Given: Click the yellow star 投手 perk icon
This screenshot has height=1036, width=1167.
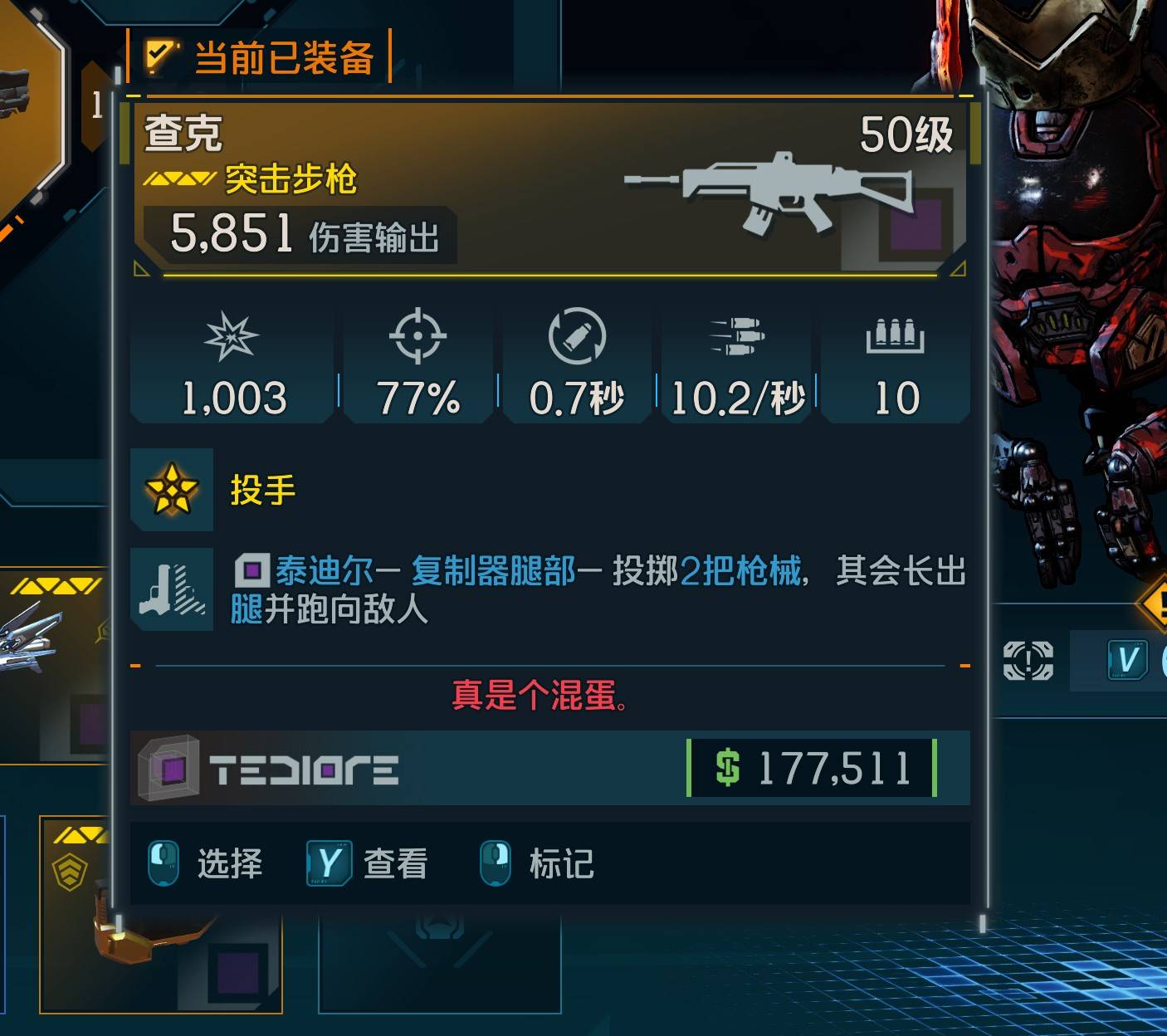Looking at the screenshot, I should (172, 490).
